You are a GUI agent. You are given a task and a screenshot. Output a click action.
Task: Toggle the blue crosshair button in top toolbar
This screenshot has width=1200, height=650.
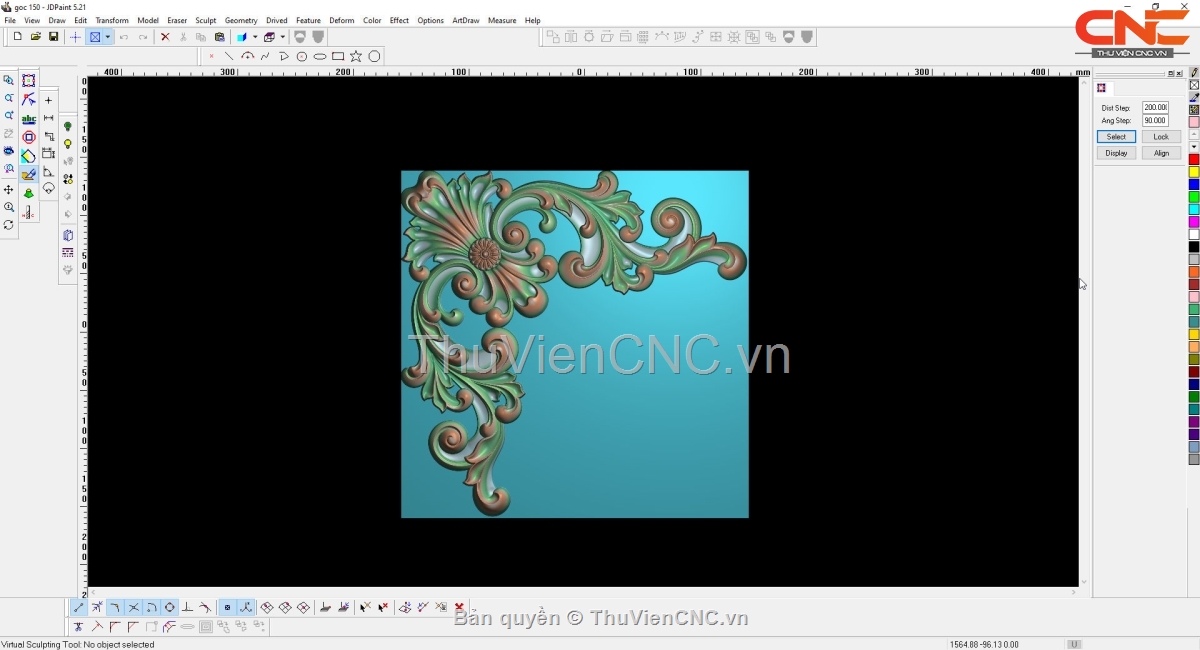click(75, 37)
